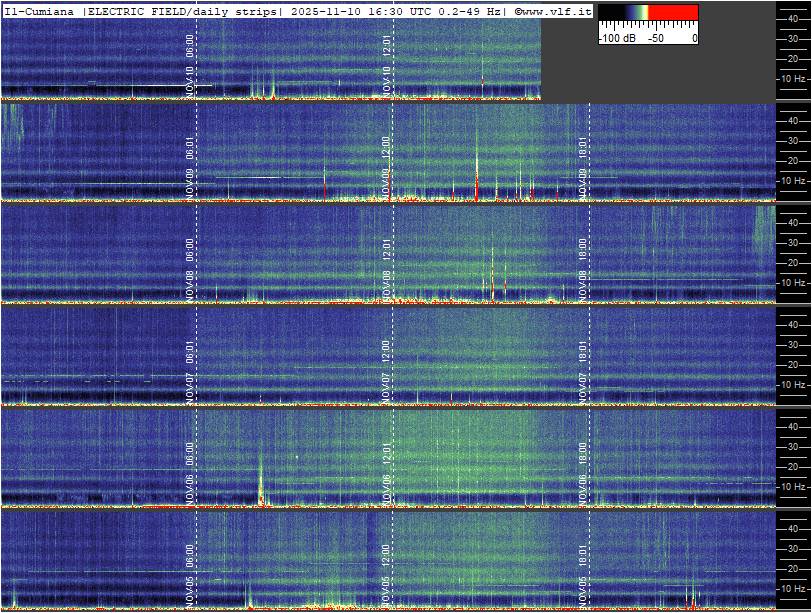This screenshot has width=812, height=613.
Task: Select the 12:00 time marker on NOV 09 strip
Action: tap(387, 148)
